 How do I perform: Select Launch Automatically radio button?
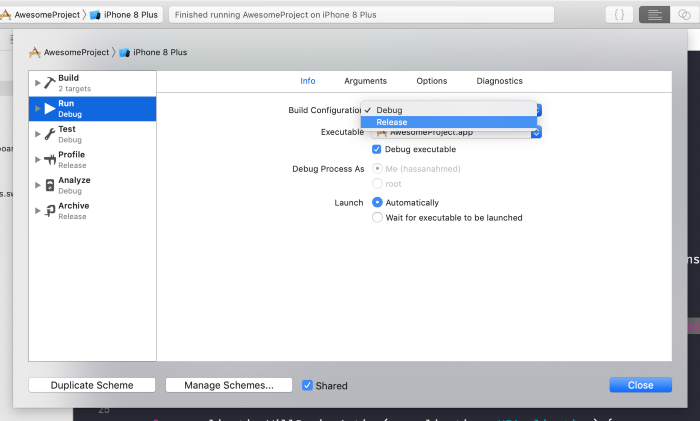pyautogui.click(x=377, y=202)
